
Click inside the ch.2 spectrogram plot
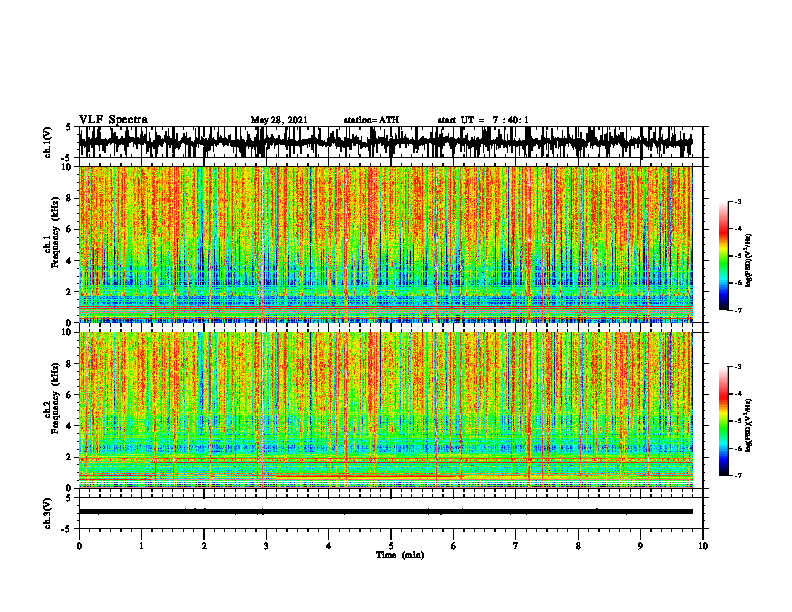click(x=385, y=410)
